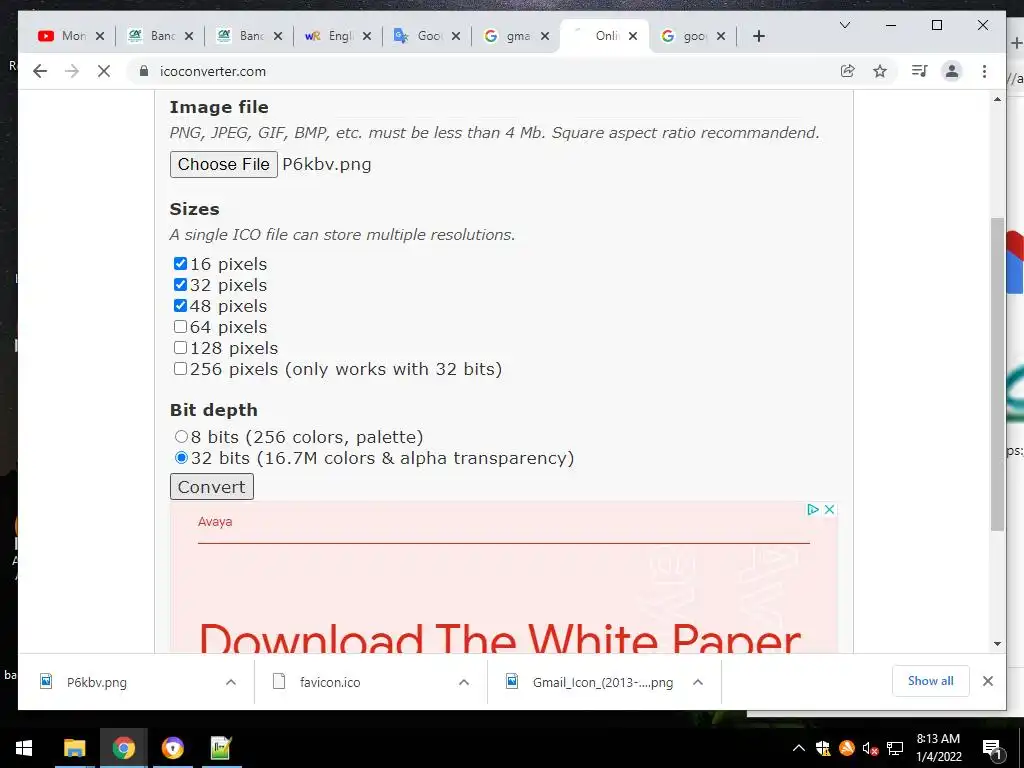This screenshot has height=768, width=1024.
Task: Click the security tray icon
Action: 823,748
